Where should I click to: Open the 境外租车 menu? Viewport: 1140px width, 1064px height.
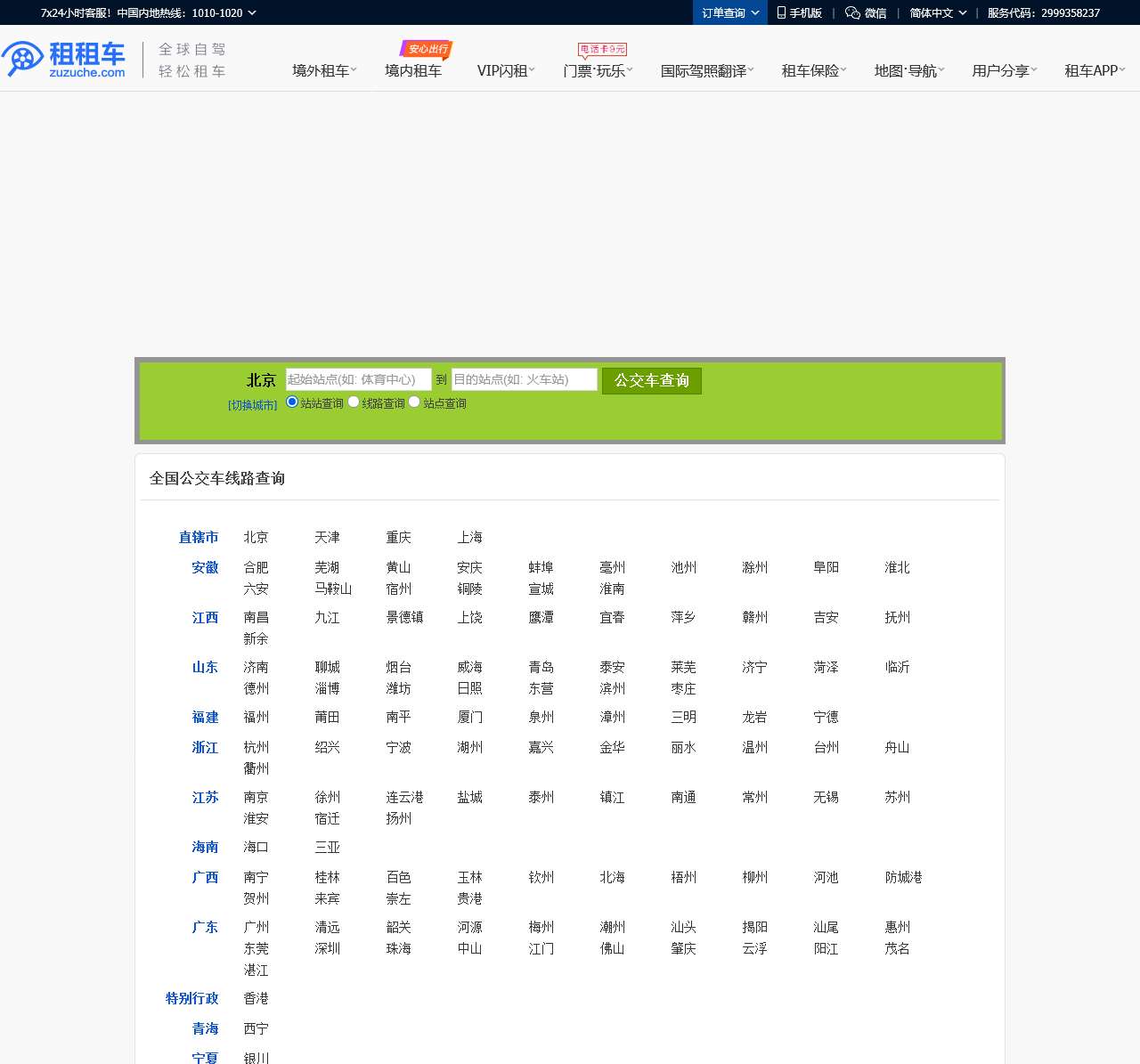(x=322, y=70)
